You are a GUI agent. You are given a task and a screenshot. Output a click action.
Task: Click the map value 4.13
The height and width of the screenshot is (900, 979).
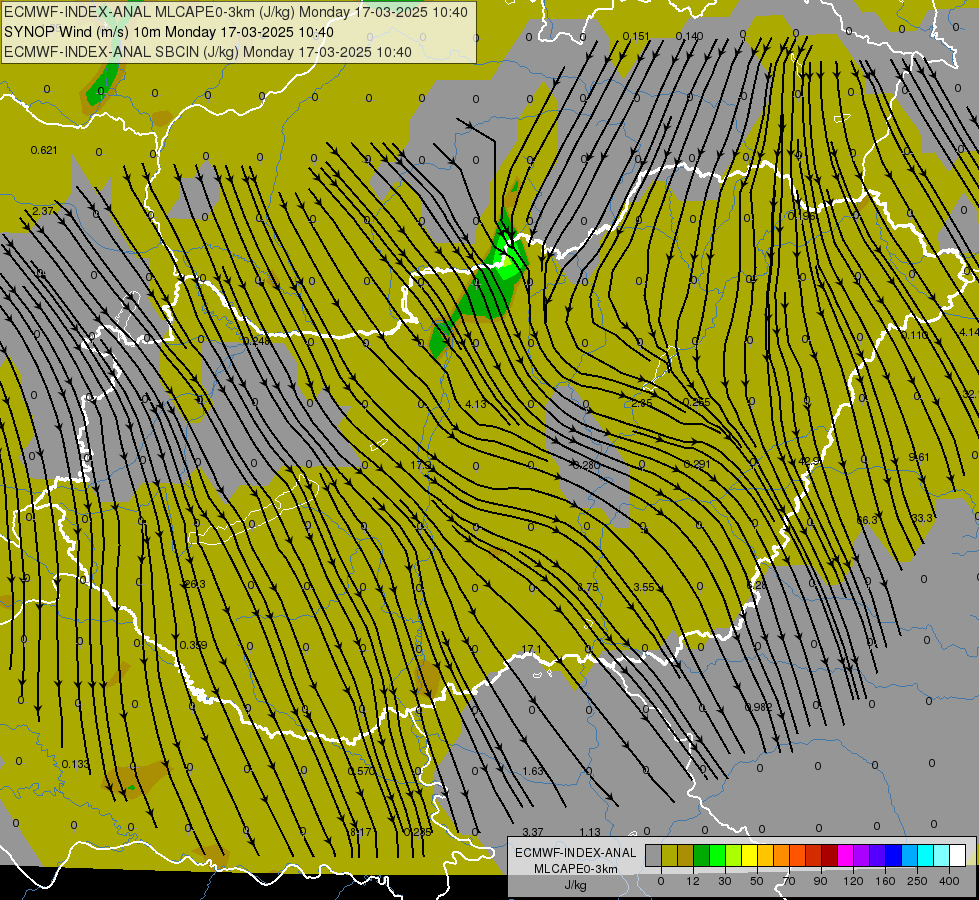476,404
